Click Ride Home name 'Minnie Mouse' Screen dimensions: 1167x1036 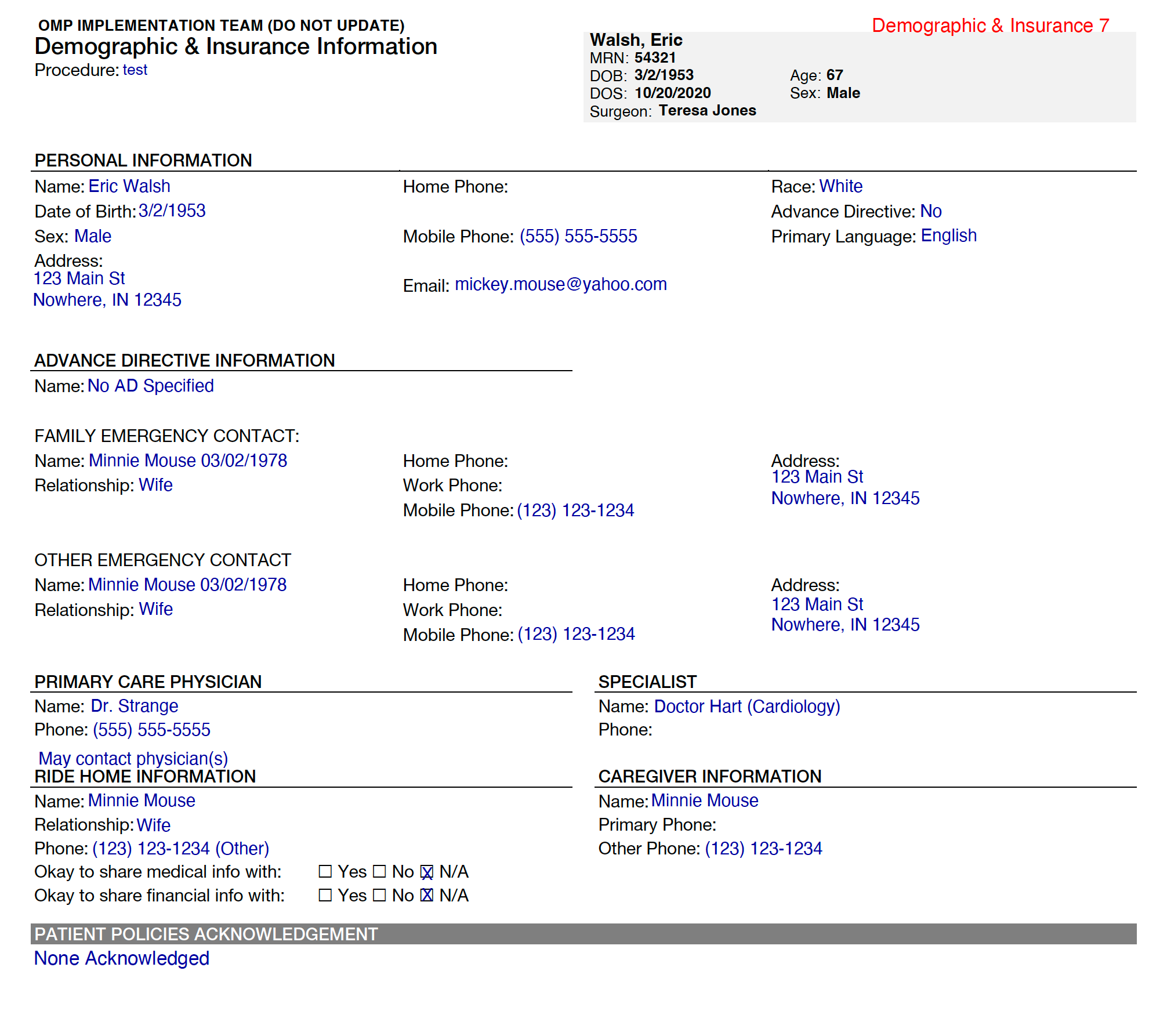142,800
